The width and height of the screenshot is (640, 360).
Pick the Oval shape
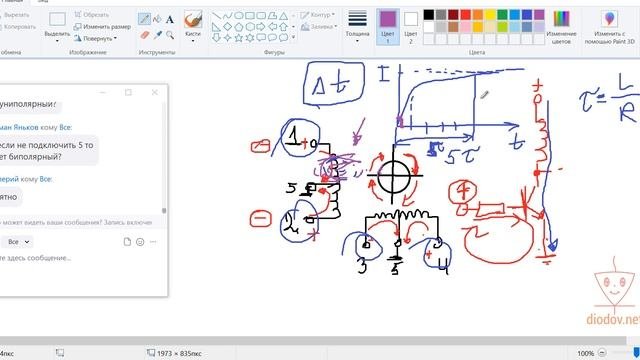(239, 16)
